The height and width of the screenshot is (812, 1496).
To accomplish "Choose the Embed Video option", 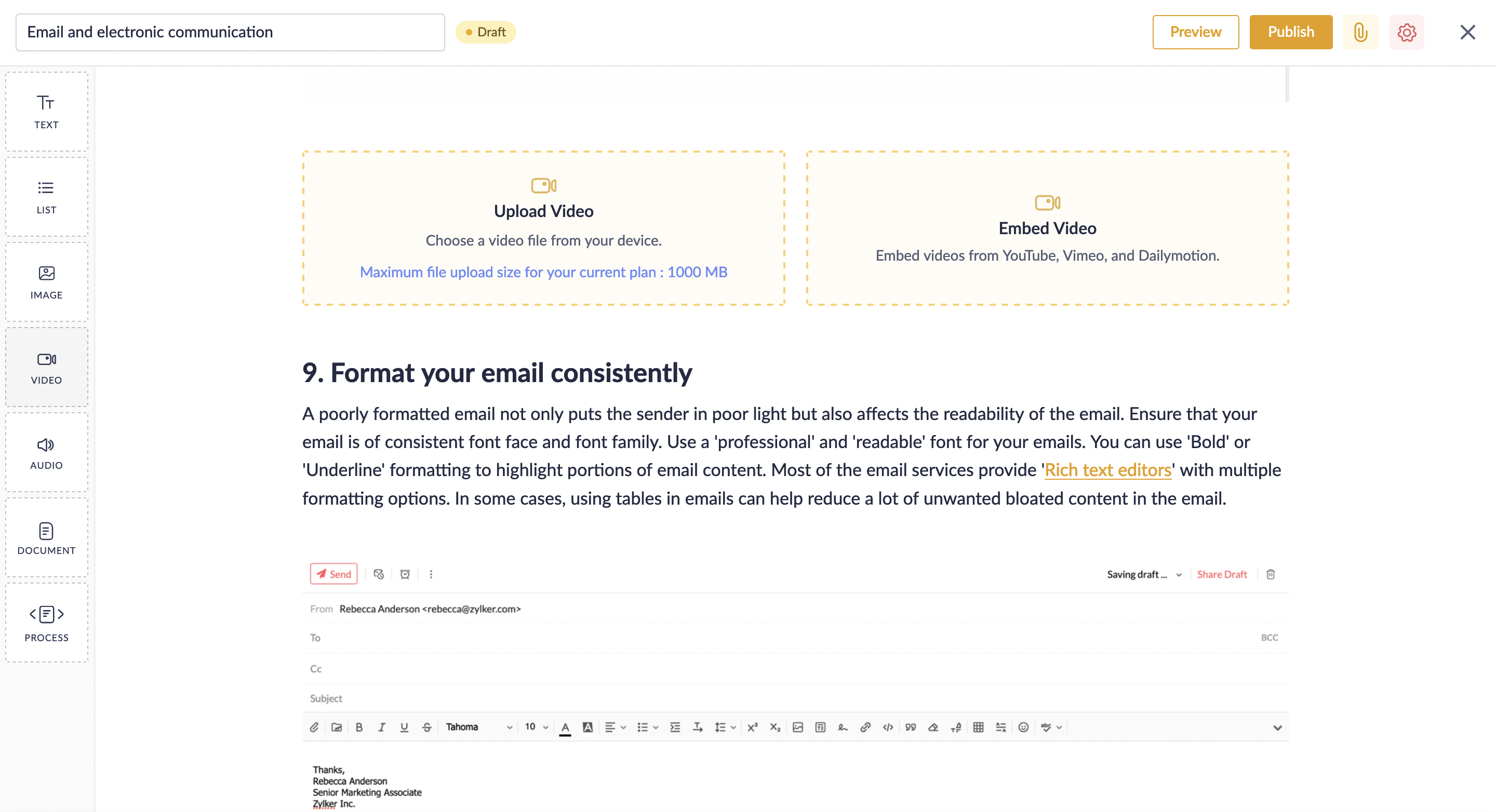I will pos(1047,228).
